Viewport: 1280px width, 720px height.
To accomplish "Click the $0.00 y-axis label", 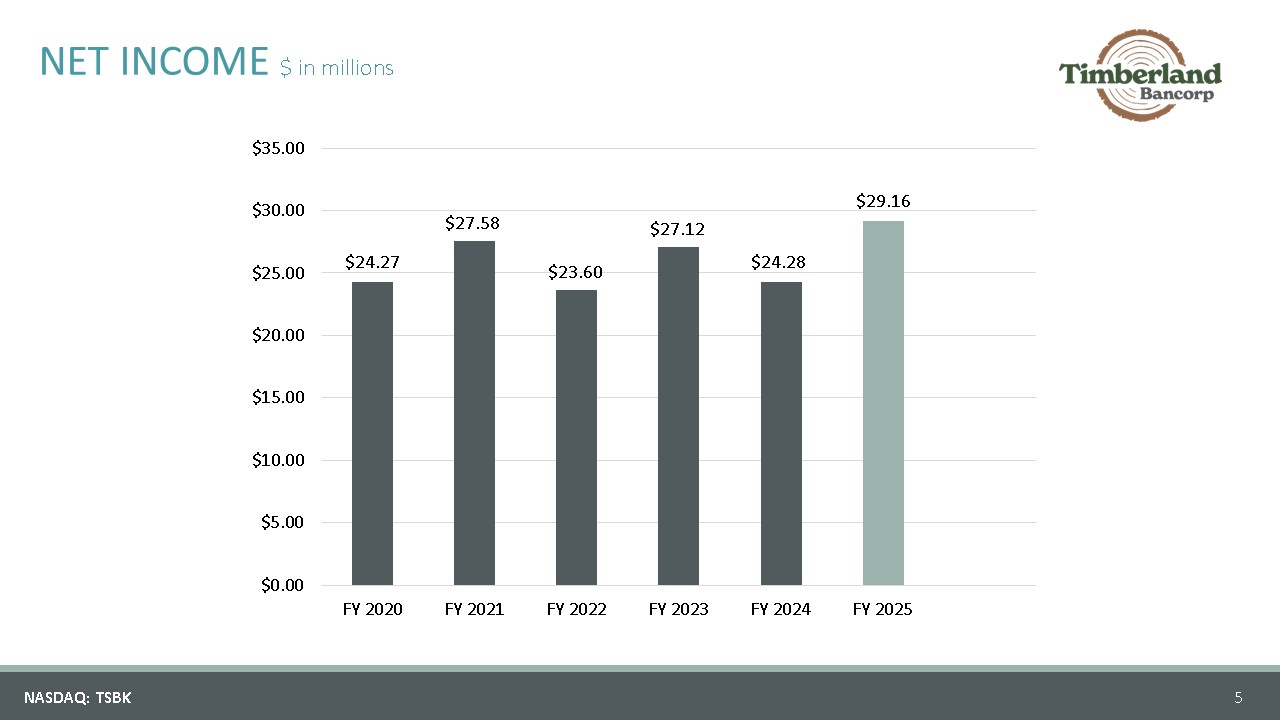I will 282,585.
